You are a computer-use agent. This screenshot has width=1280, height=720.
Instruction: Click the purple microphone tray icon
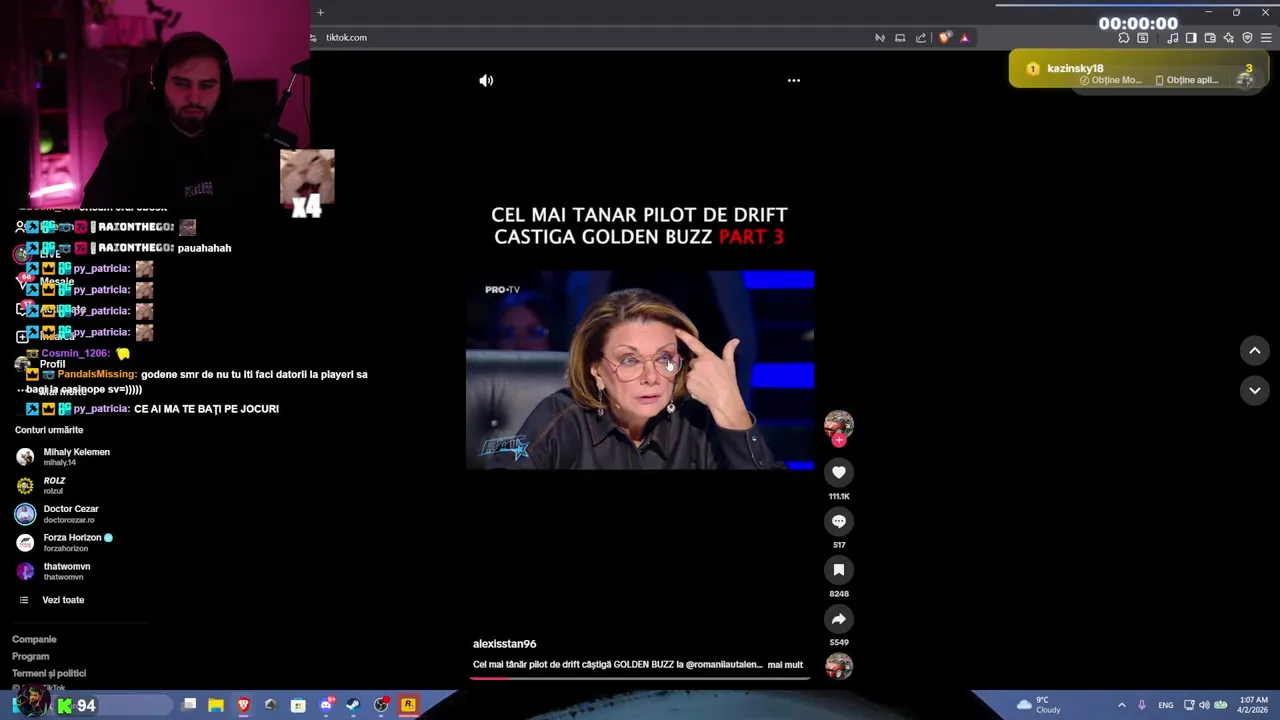[1141, 705]
